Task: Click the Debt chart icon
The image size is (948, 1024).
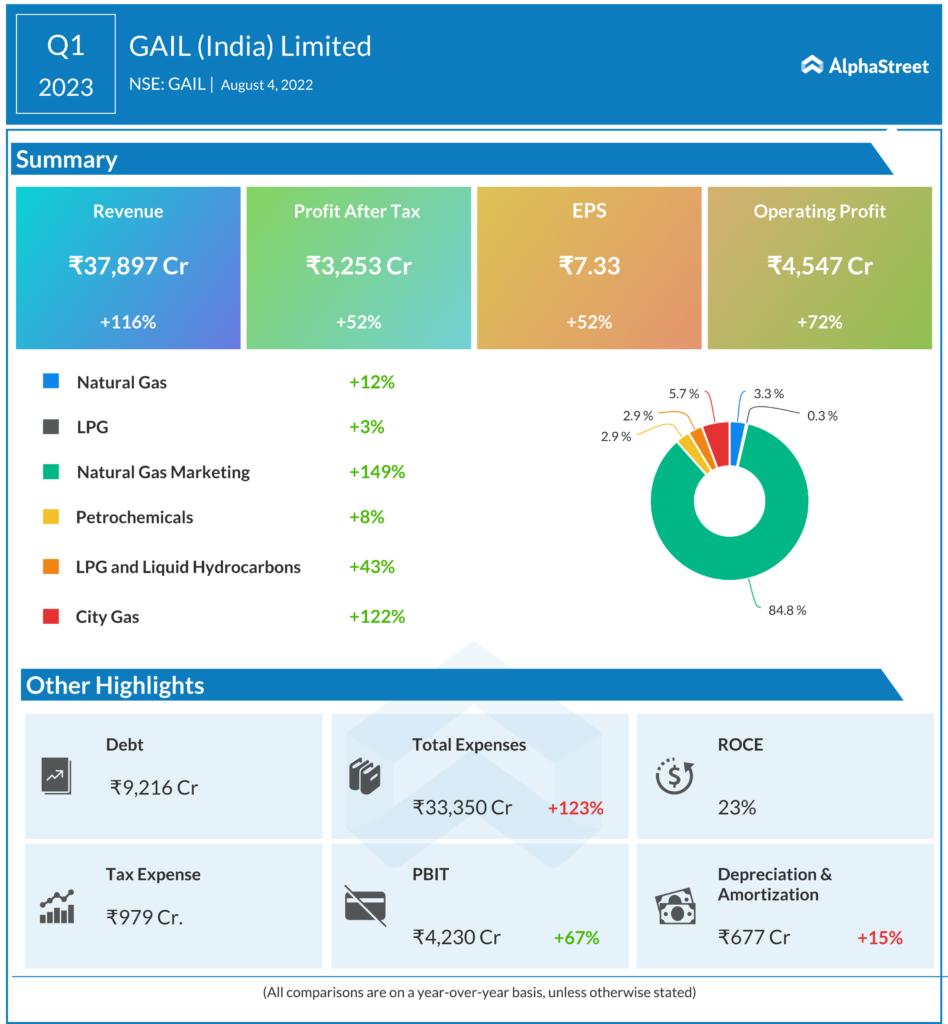Action: (x=56, y=775)
